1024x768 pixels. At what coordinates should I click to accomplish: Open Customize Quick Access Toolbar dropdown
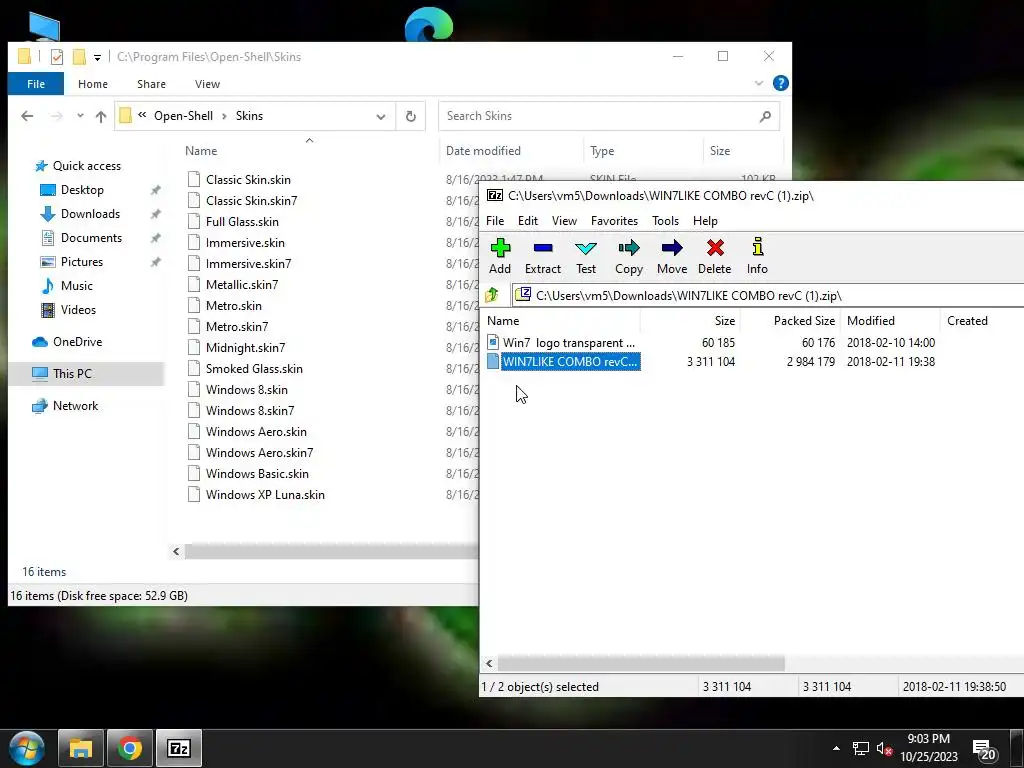pos(97,57)
